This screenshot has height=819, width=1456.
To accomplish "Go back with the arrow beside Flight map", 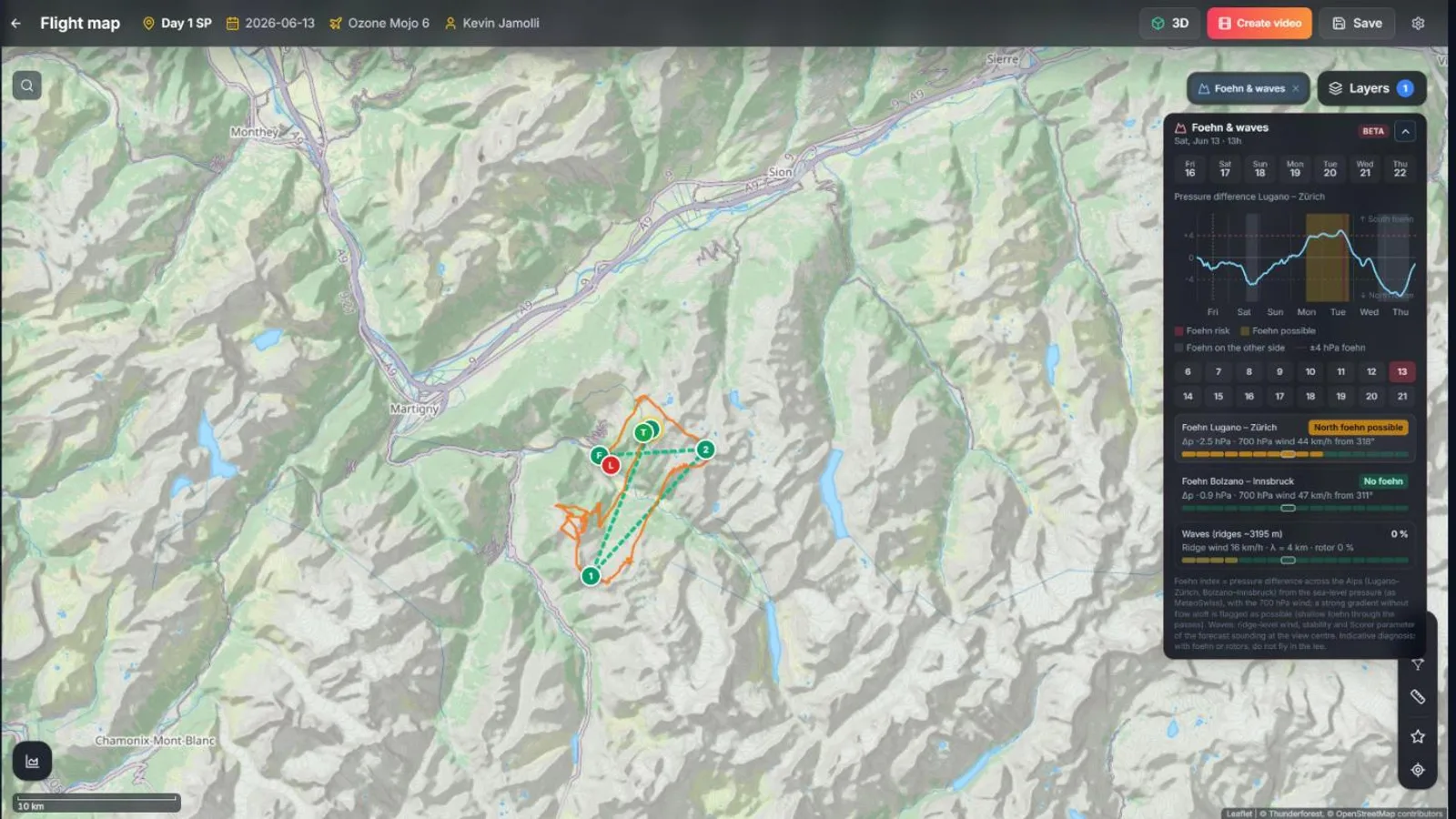I will 15,24.
